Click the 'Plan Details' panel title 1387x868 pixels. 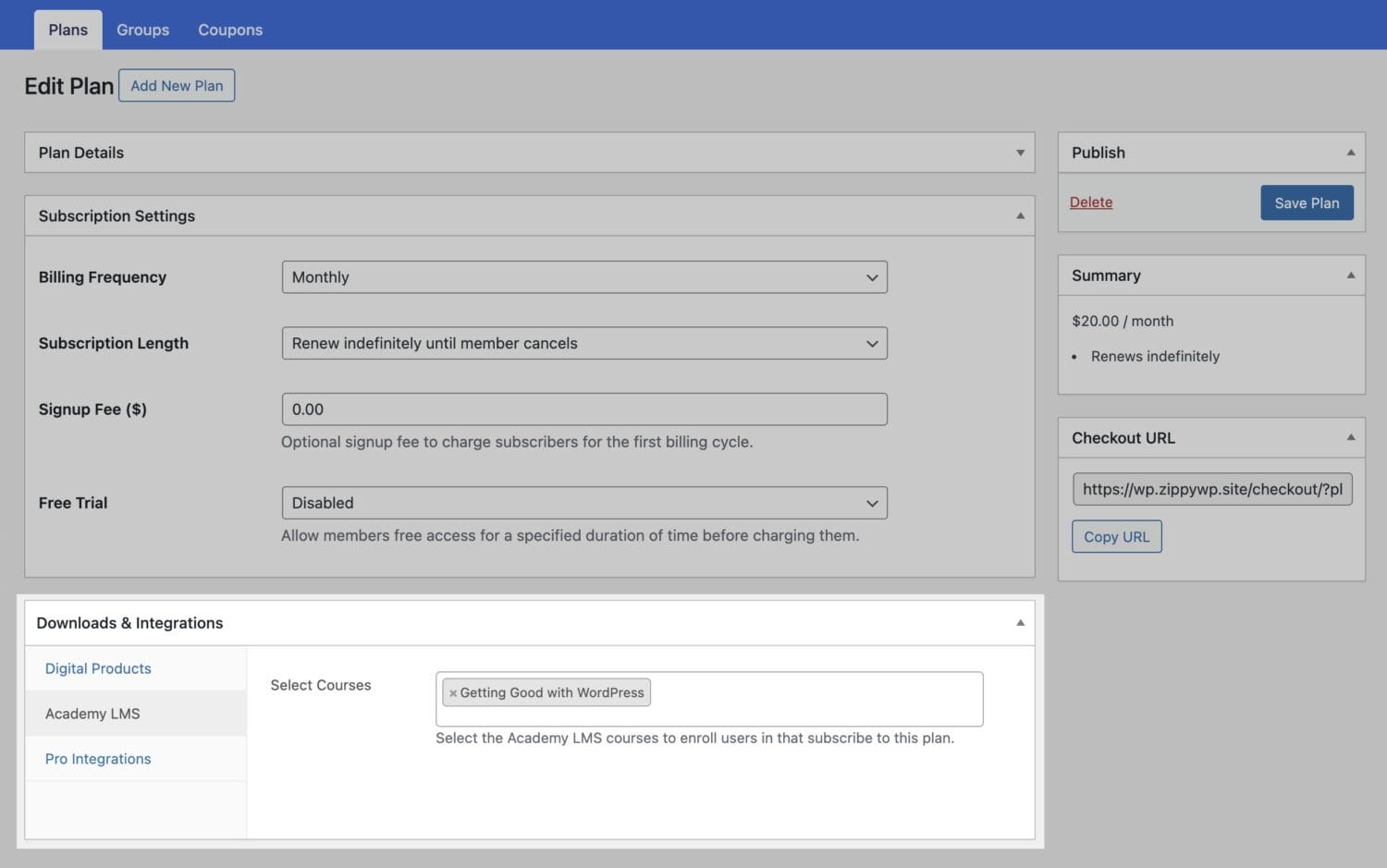80,153
